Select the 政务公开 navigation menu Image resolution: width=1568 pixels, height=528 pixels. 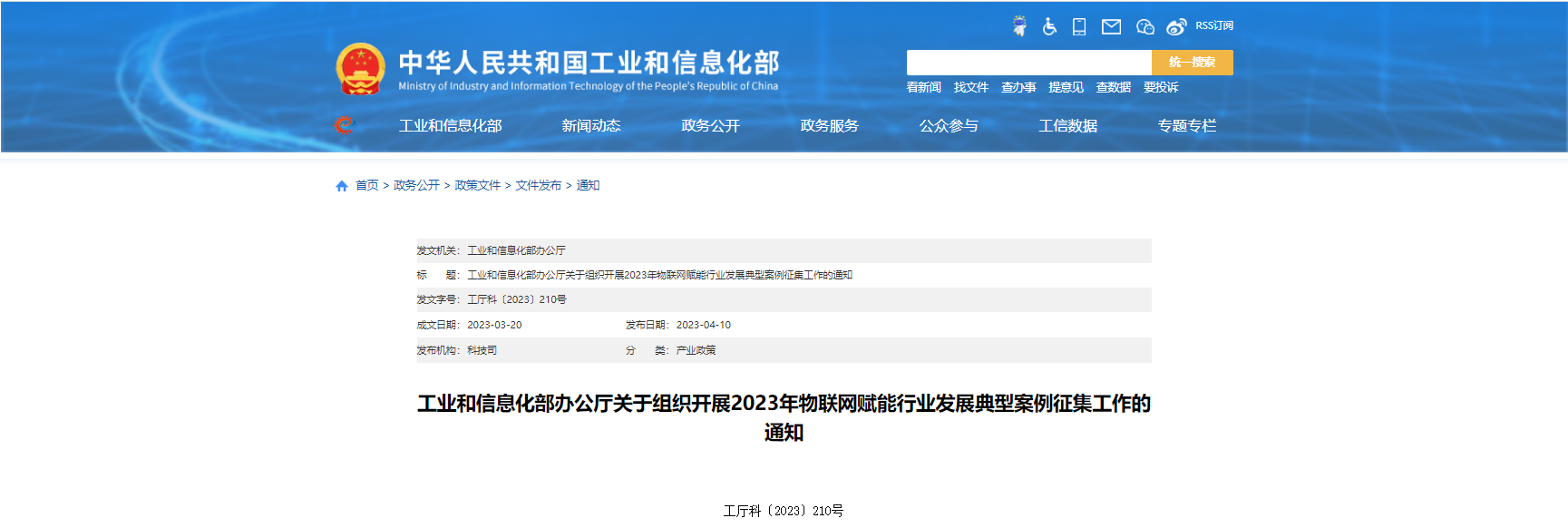tap(710, 126)
